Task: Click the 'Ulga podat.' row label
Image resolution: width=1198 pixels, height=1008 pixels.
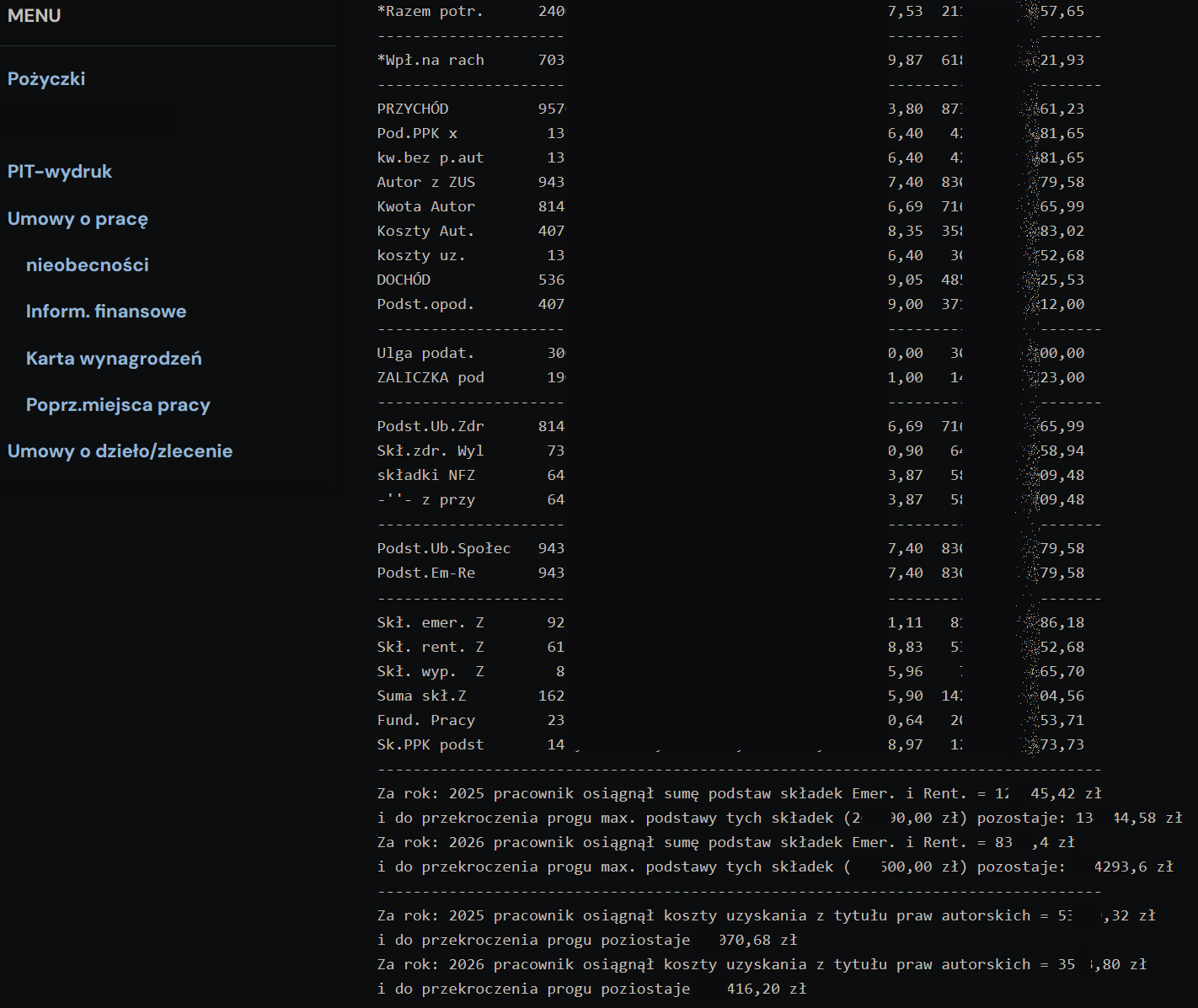Action: coord(426,353)
